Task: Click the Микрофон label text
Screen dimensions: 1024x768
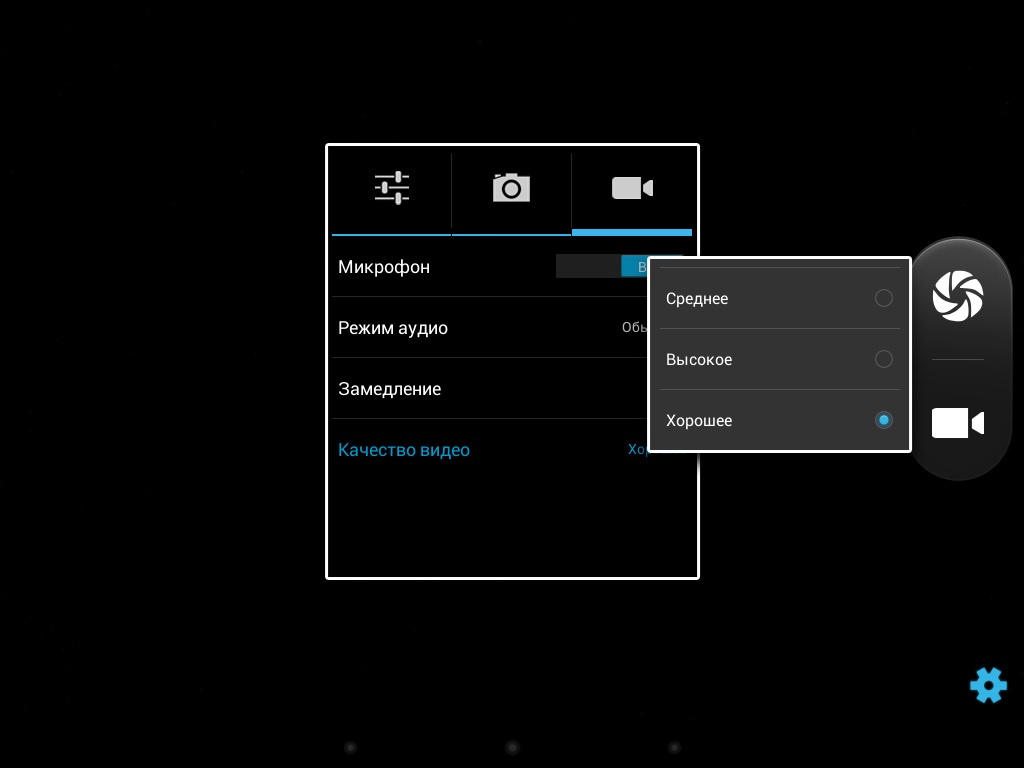Action: click(x=384, y=267)
